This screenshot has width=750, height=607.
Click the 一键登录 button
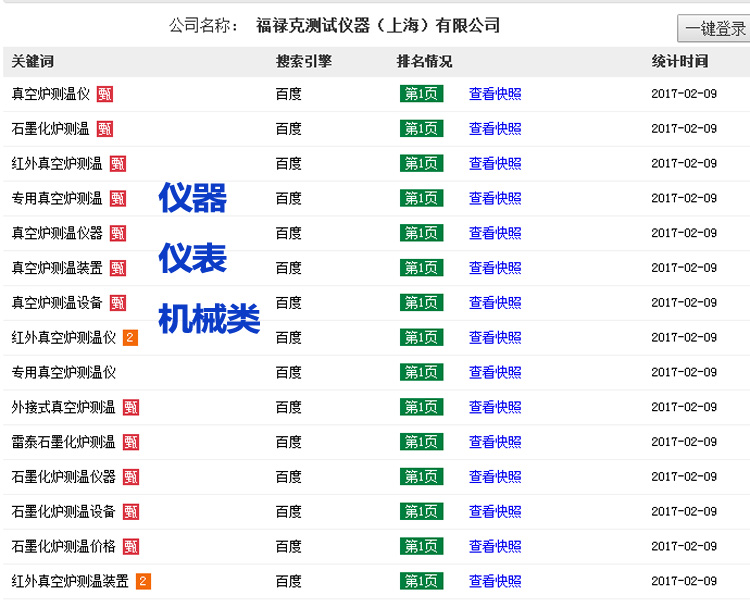coord(714,28)
